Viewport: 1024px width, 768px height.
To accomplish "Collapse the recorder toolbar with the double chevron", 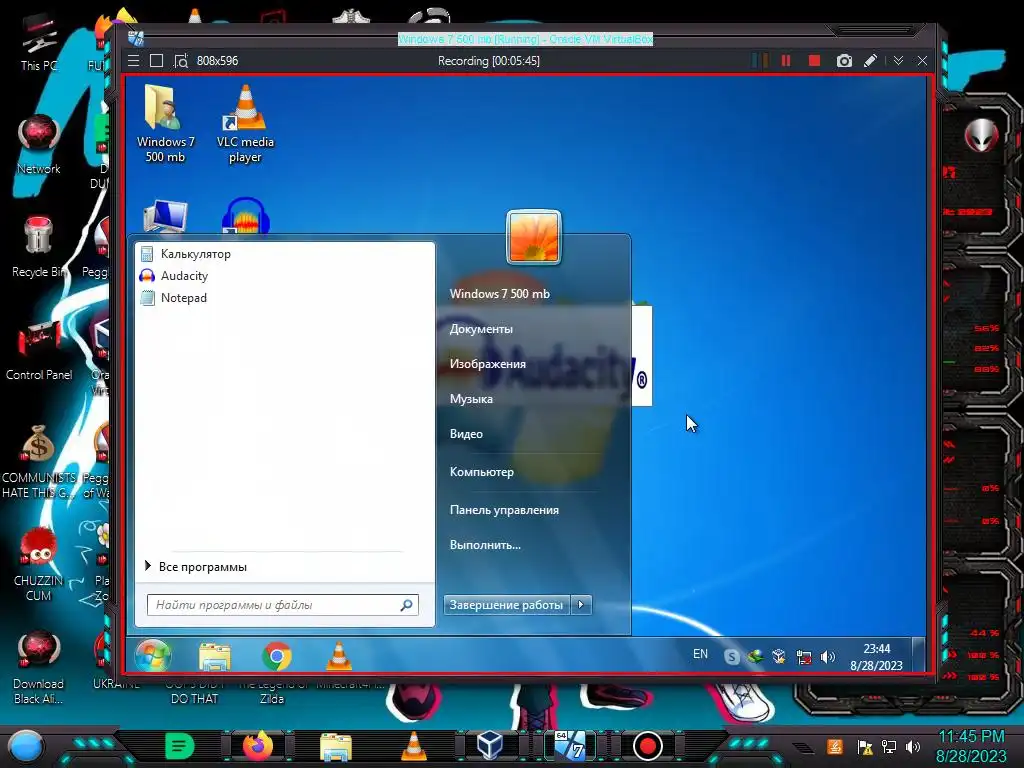I will [x=899, y=61].
